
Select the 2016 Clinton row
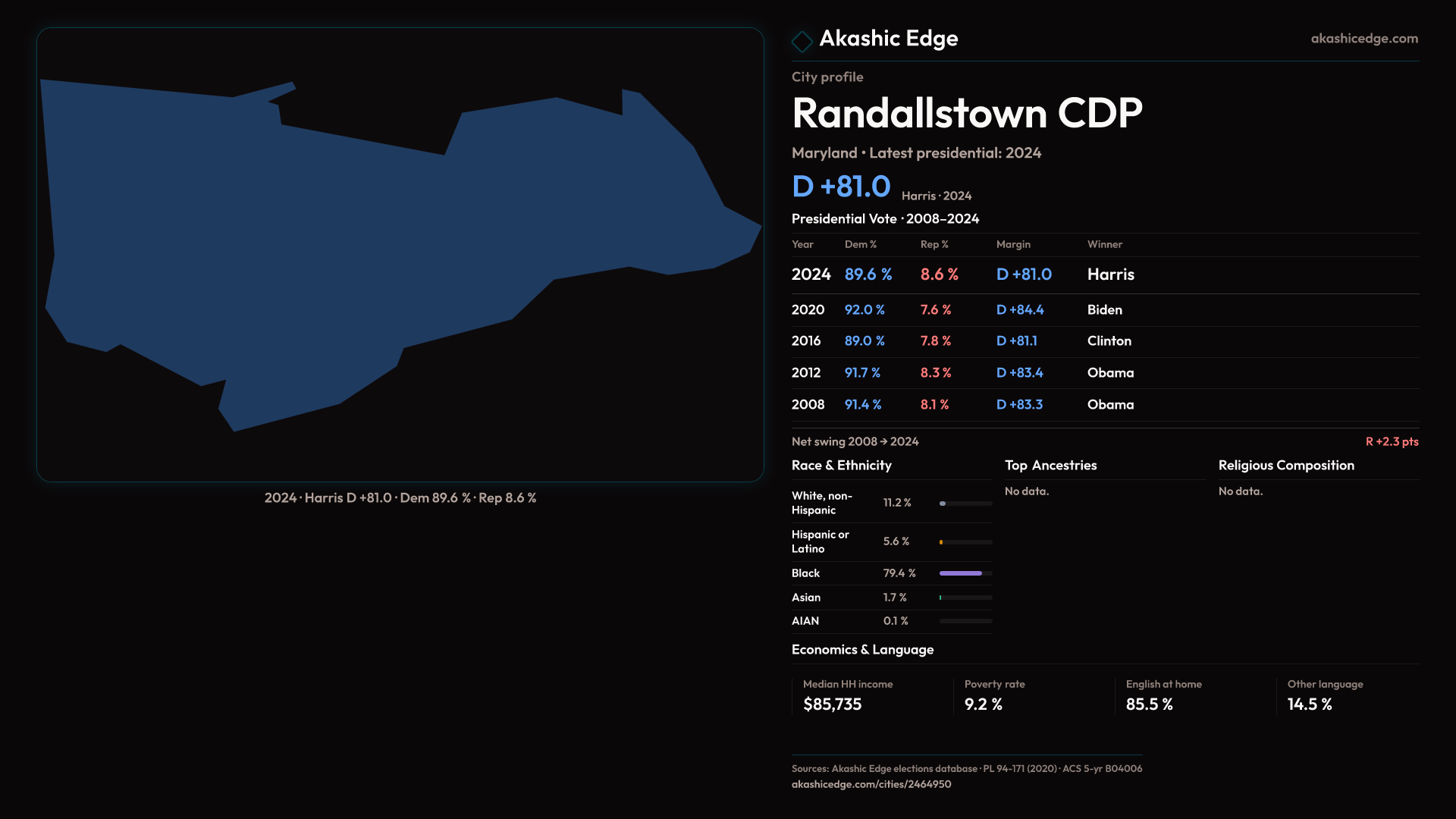point(1104,341)
